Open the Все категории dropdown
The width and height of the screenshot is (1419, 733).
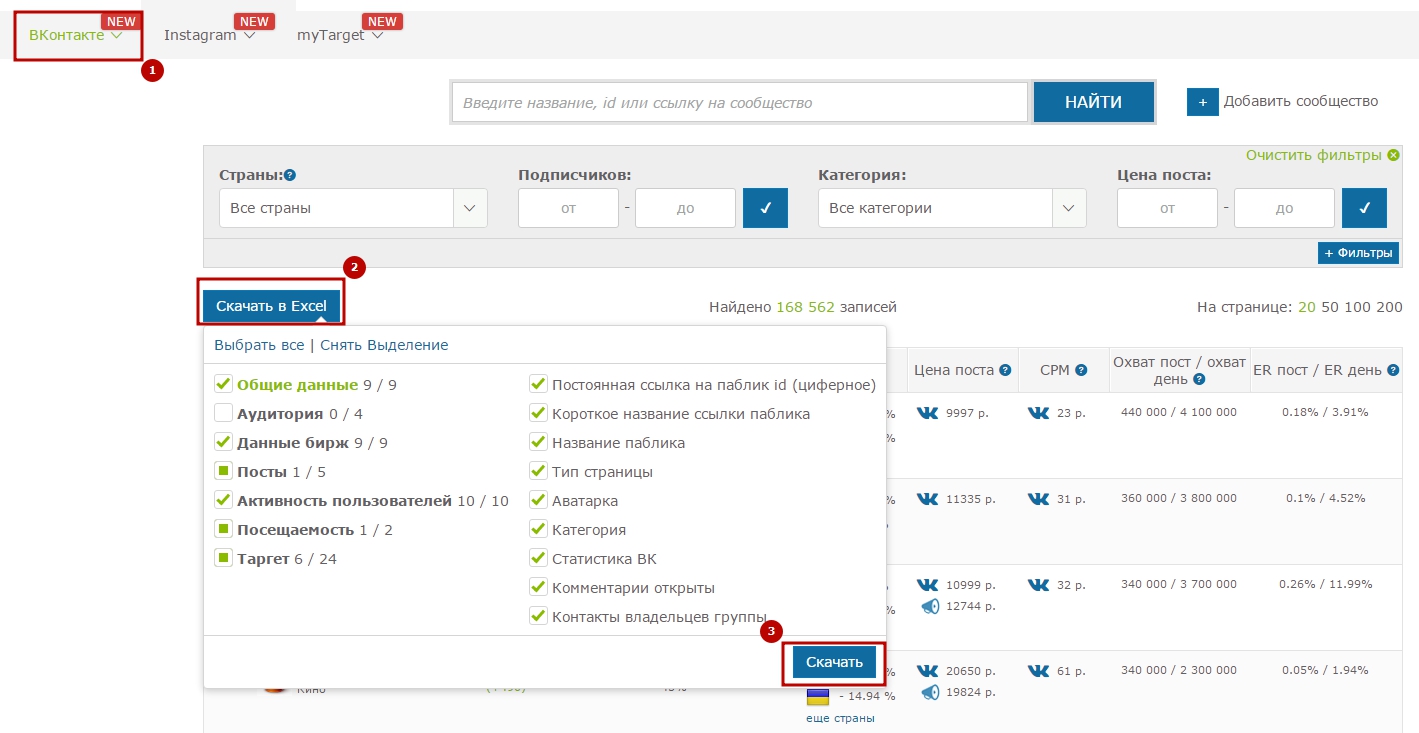pyautogui.click(x=952, y=208)
